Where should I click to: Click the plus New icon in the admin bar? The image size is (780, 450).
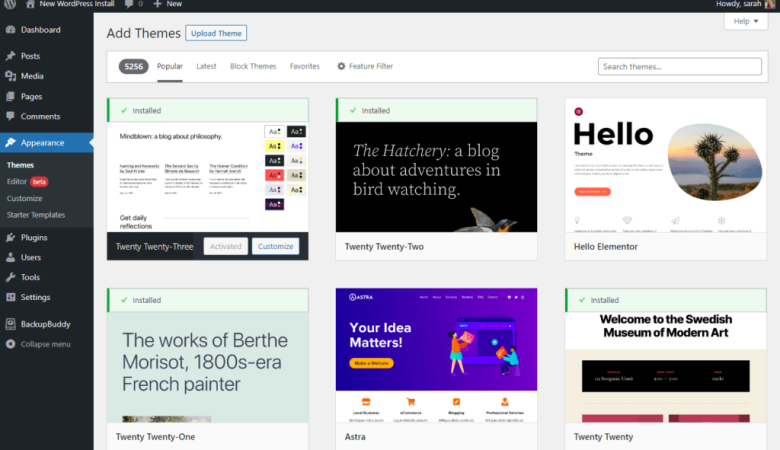157,4
